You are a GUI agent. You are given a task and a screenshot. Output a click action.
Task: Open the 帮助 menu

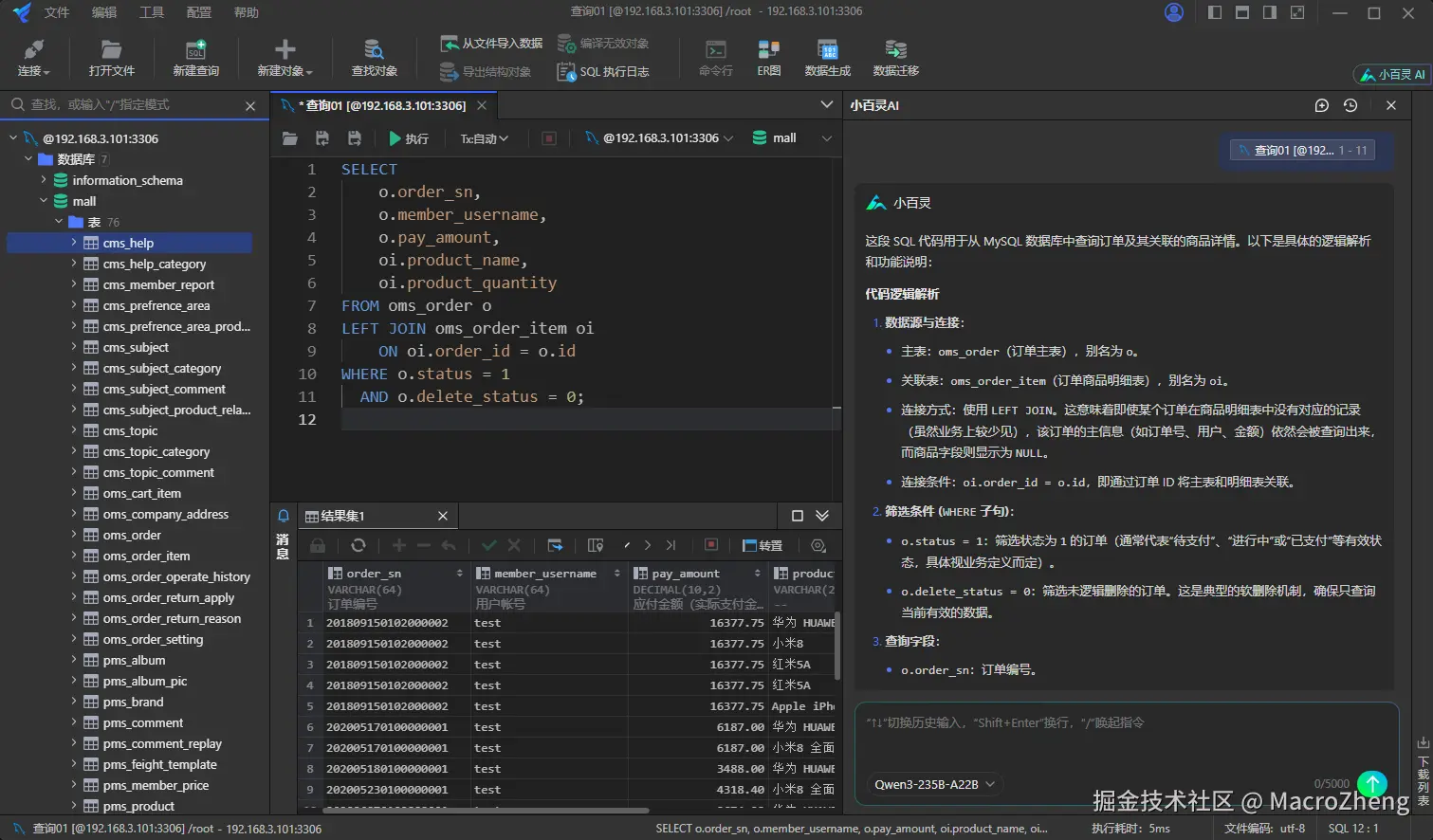click(246, 12)
